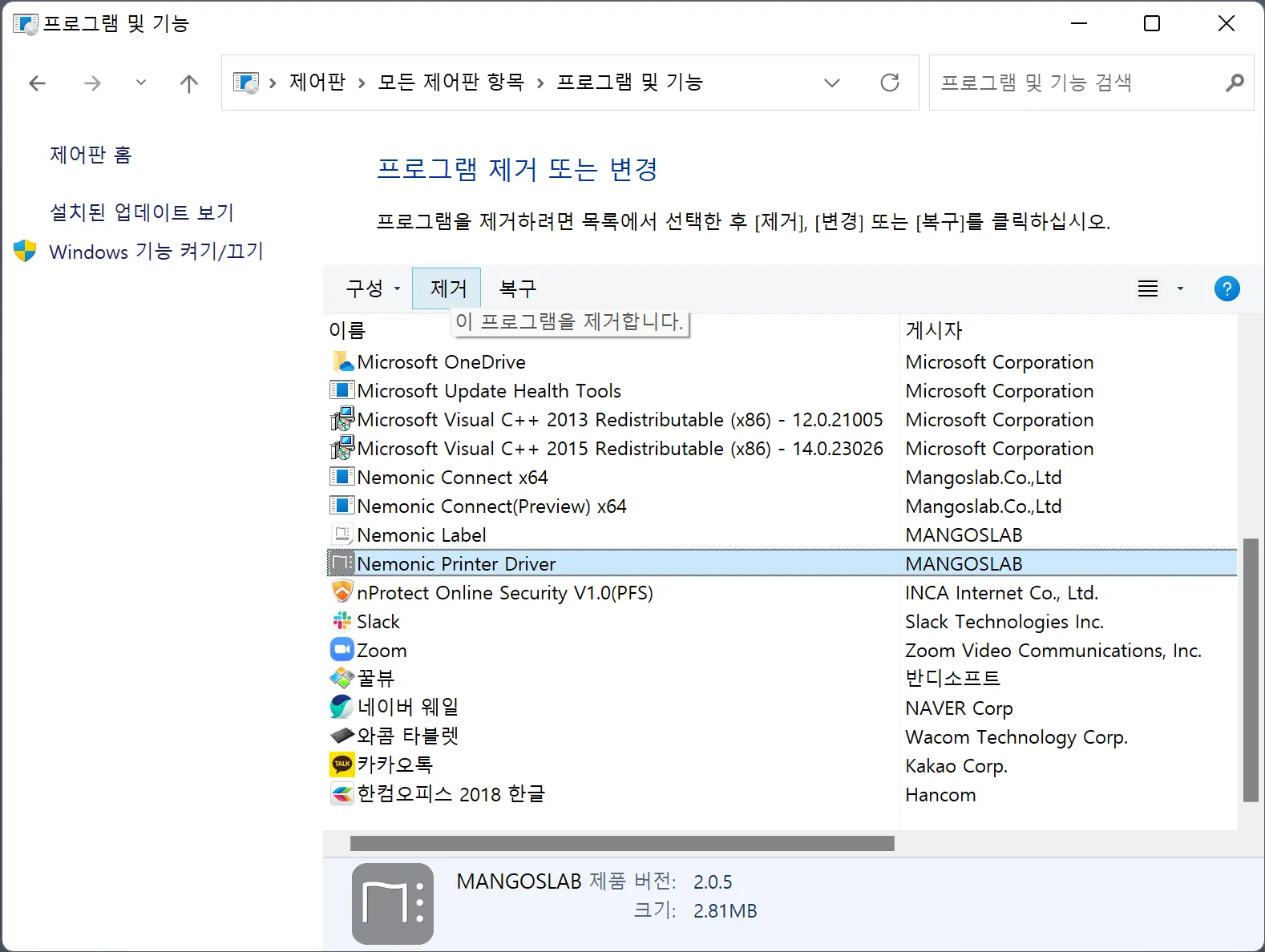Open the 구성 dropdown menu
The image size is (1265, 952).
(x=373, y=288)
